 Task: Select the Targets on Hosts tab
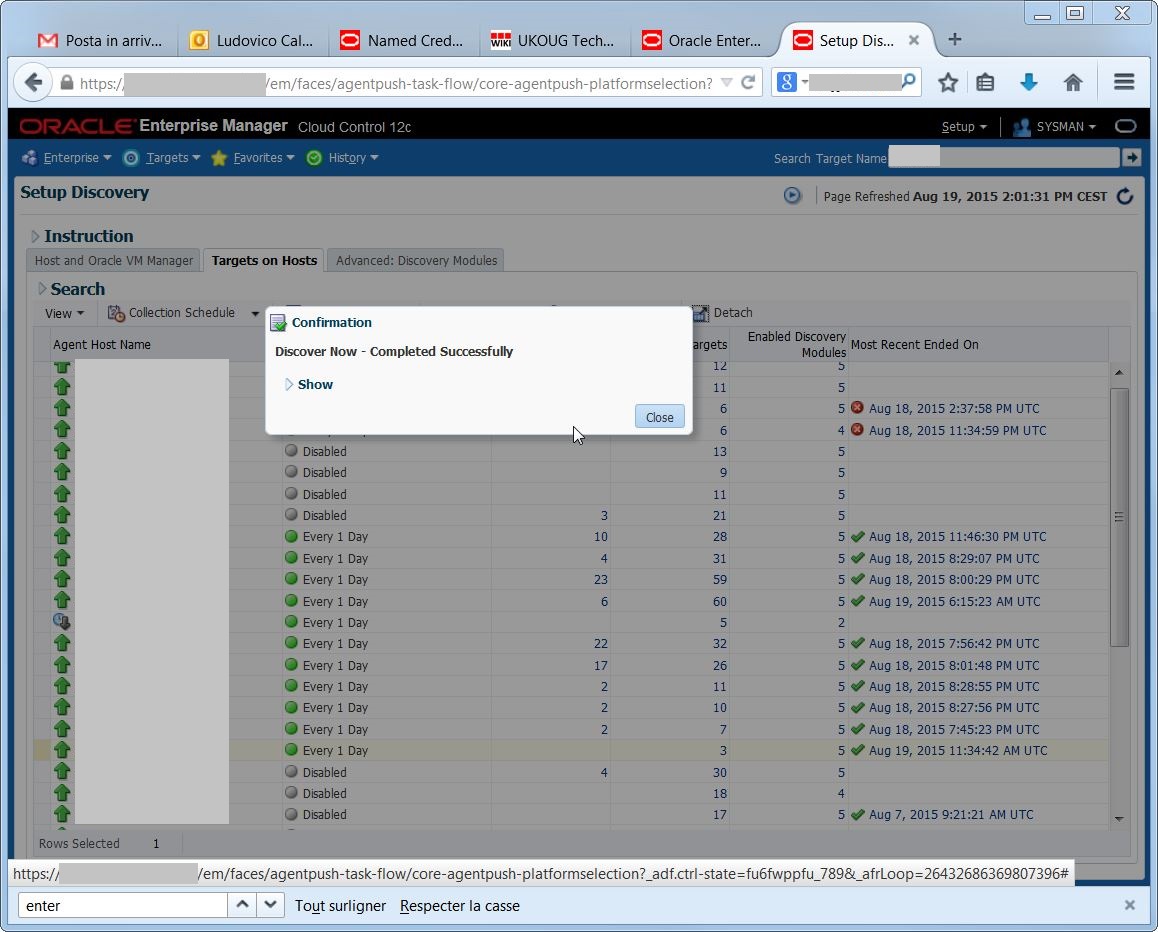264,260
